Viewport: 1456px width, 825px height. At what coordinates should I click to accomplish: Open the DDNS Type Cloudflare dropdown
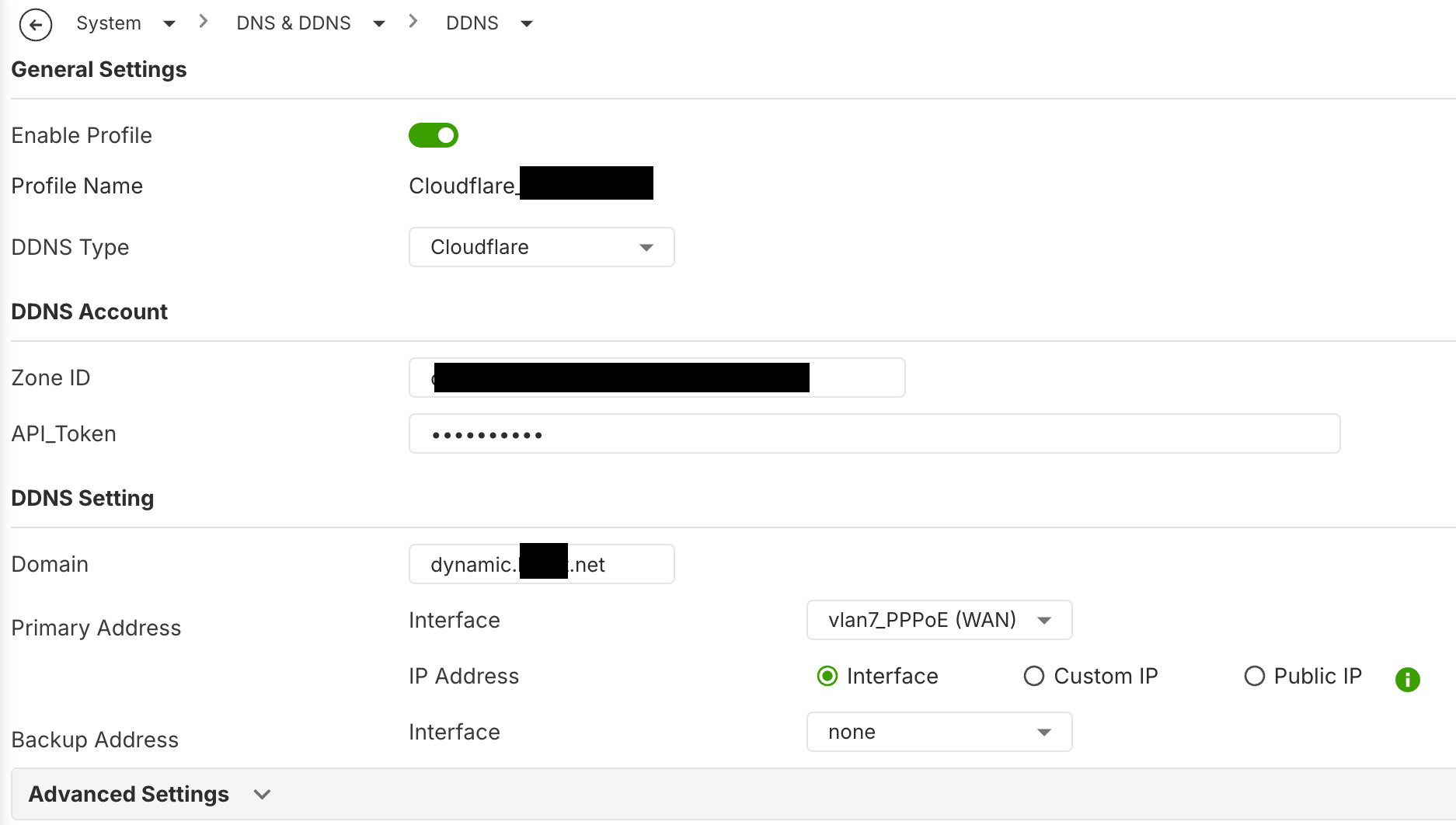point(542,247)
